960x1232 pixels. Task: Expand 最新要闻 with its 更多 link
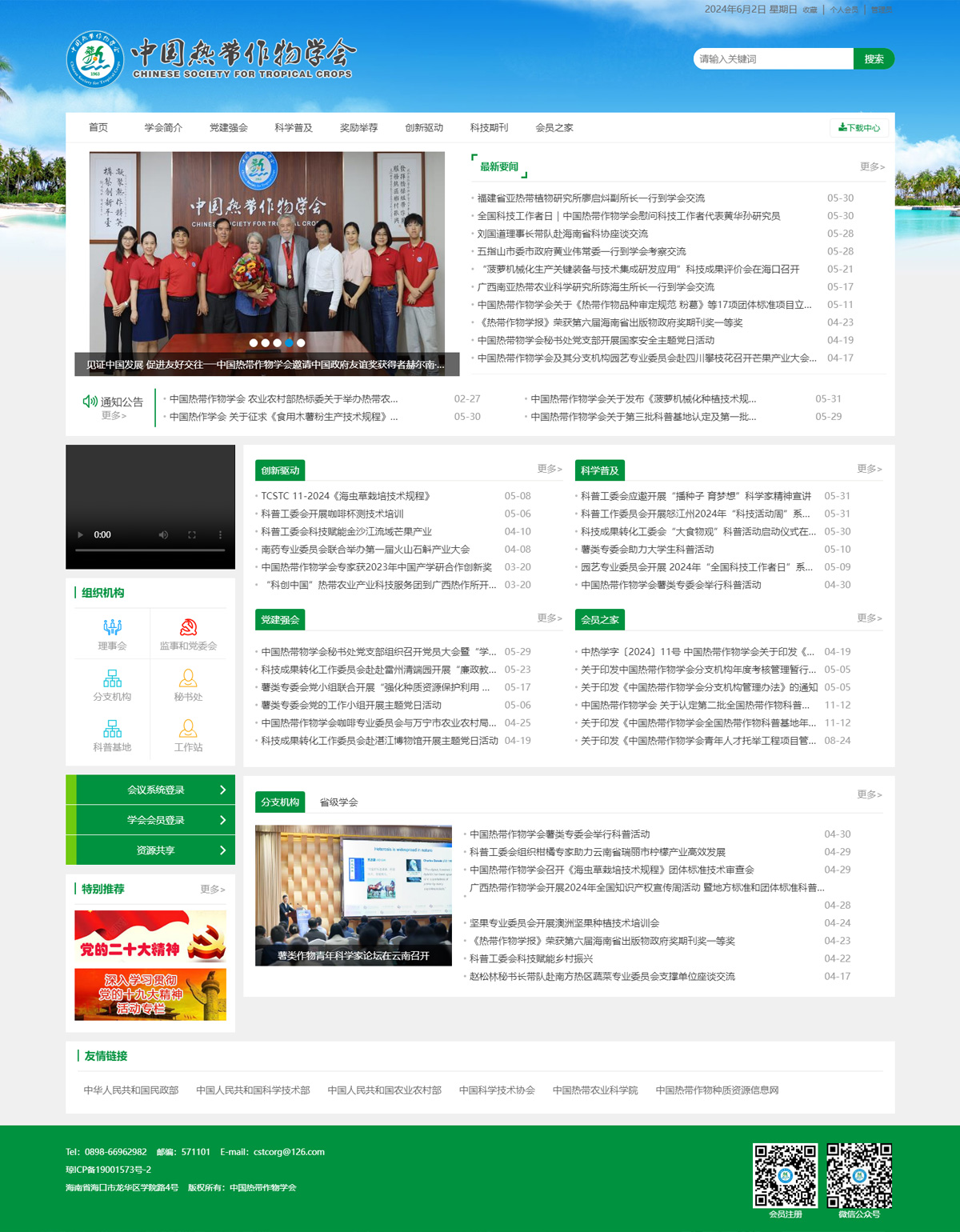(x=869, y=166)
